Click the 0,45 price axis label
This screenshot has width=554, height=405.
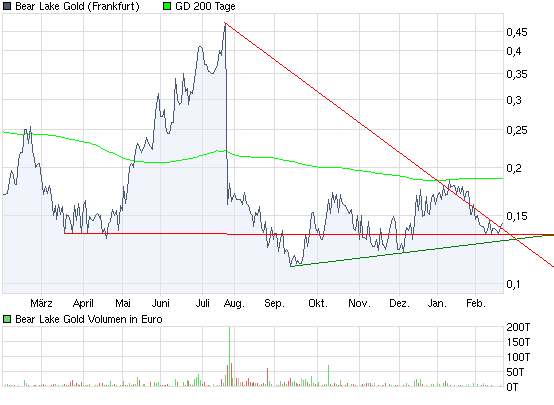(517, 32)
